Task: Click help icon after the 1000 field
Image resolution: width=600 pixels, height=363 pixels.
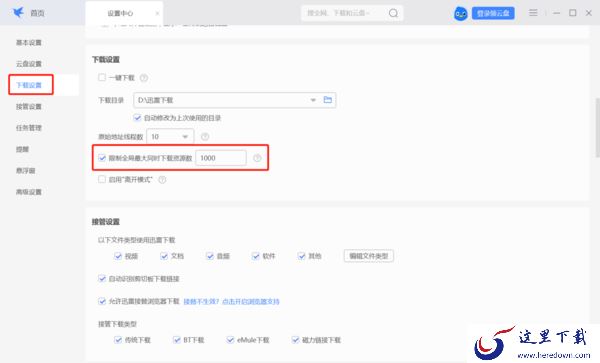Action: (x=257, y=158)
